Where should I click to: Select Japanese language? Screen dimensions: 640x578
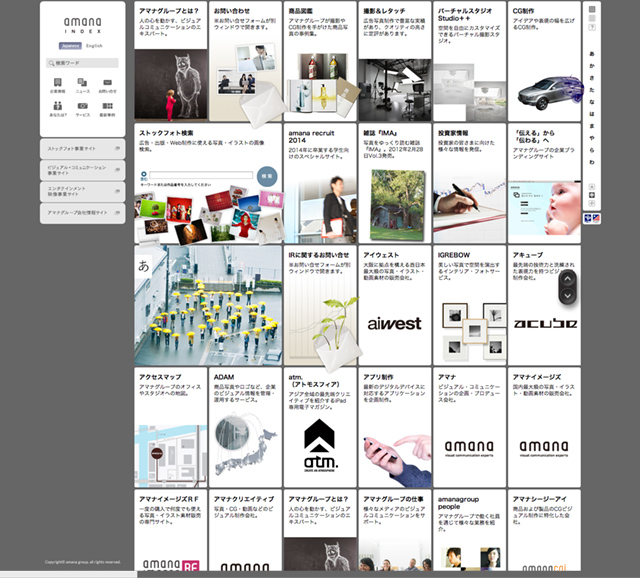point(70,46)
